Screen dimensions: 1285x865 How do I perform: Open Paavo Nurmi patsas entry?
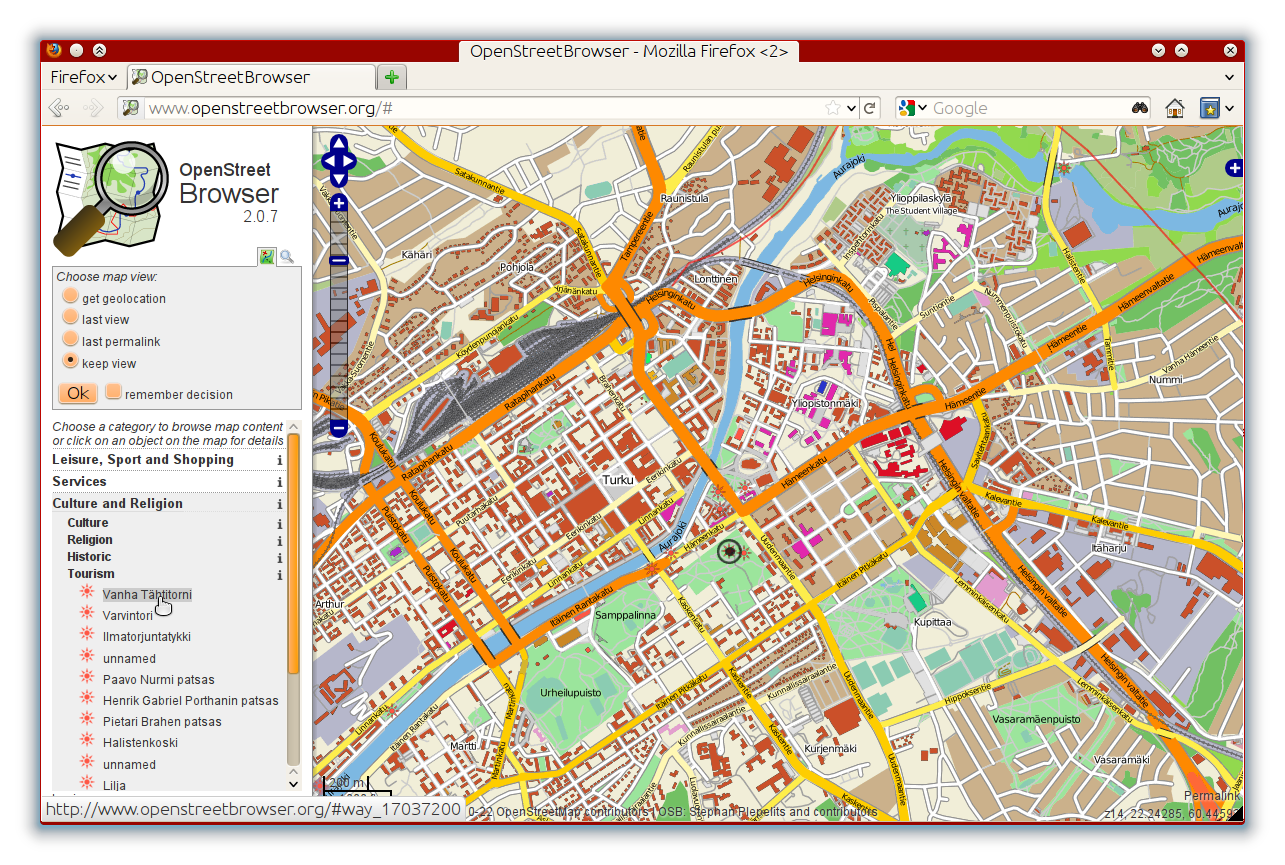(x=158, y=680)
